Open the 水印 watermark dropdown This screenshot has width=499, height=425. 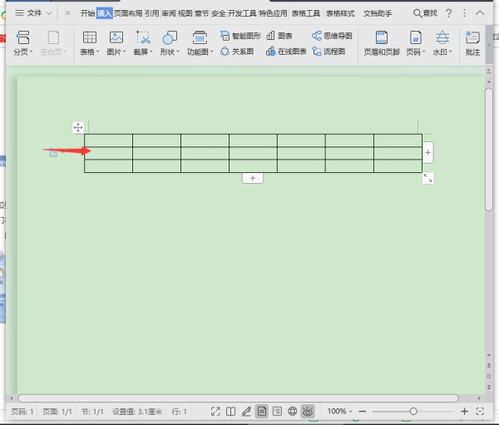click(x=442, y=43)
